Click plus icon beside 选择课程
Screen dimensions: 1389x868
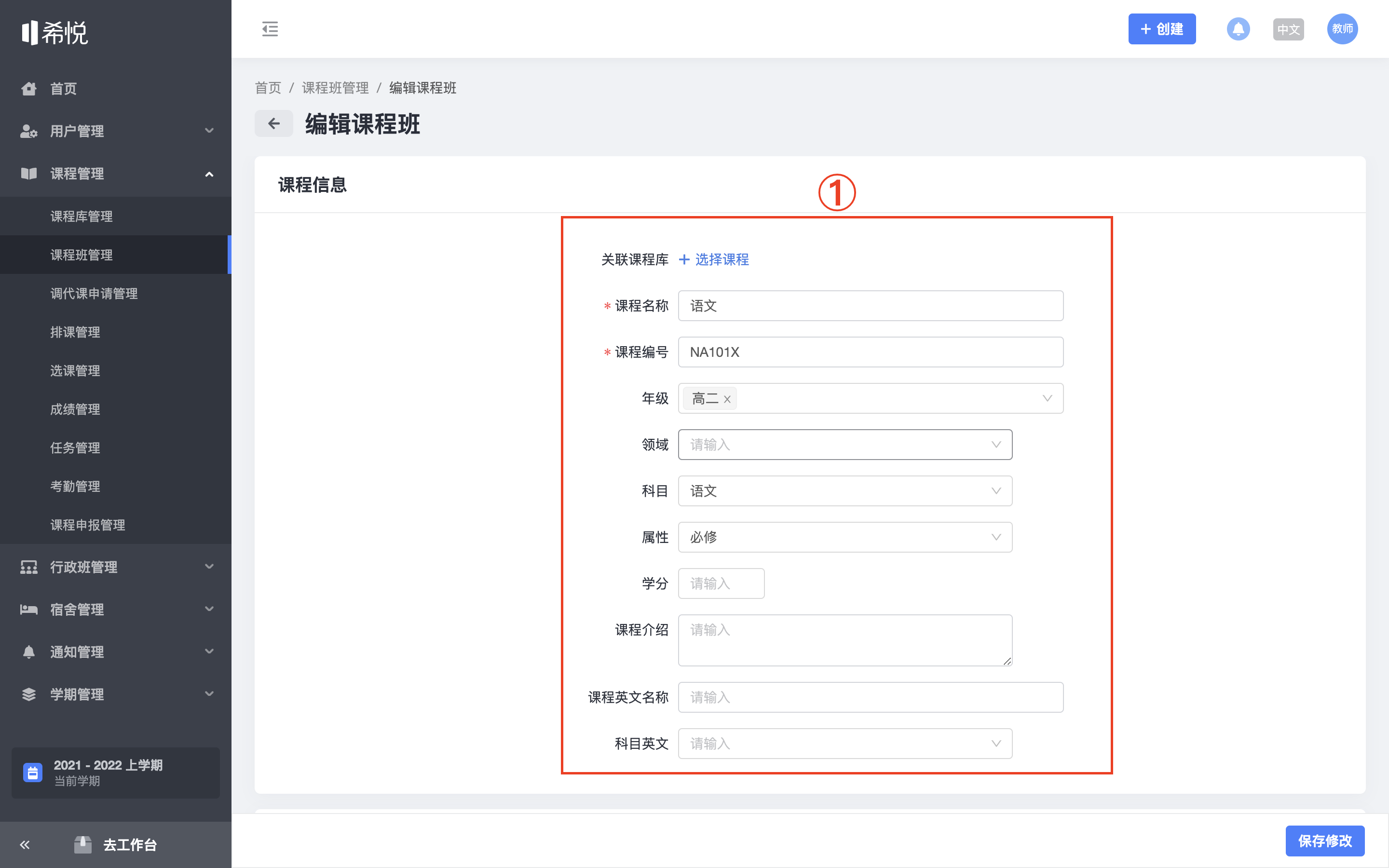coord(683,259)
